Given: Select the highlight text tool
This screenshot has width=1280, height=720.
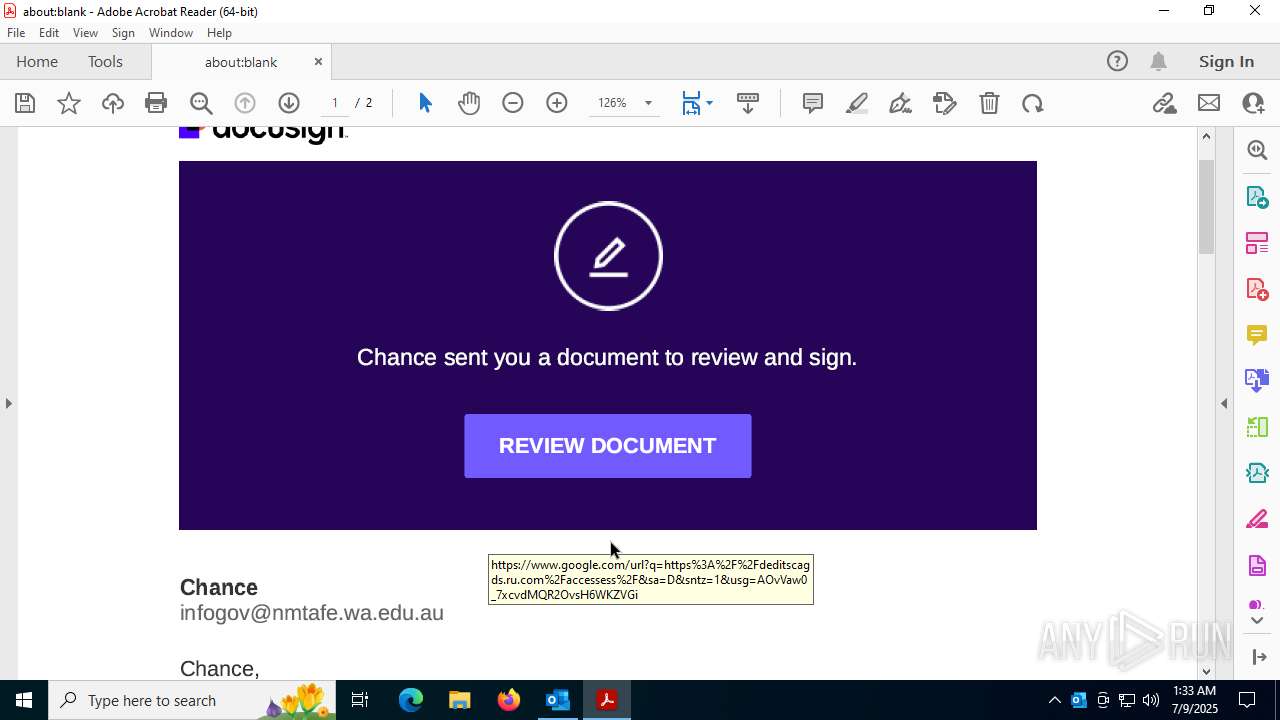Looking at the screenshot, I should [857, 103].
